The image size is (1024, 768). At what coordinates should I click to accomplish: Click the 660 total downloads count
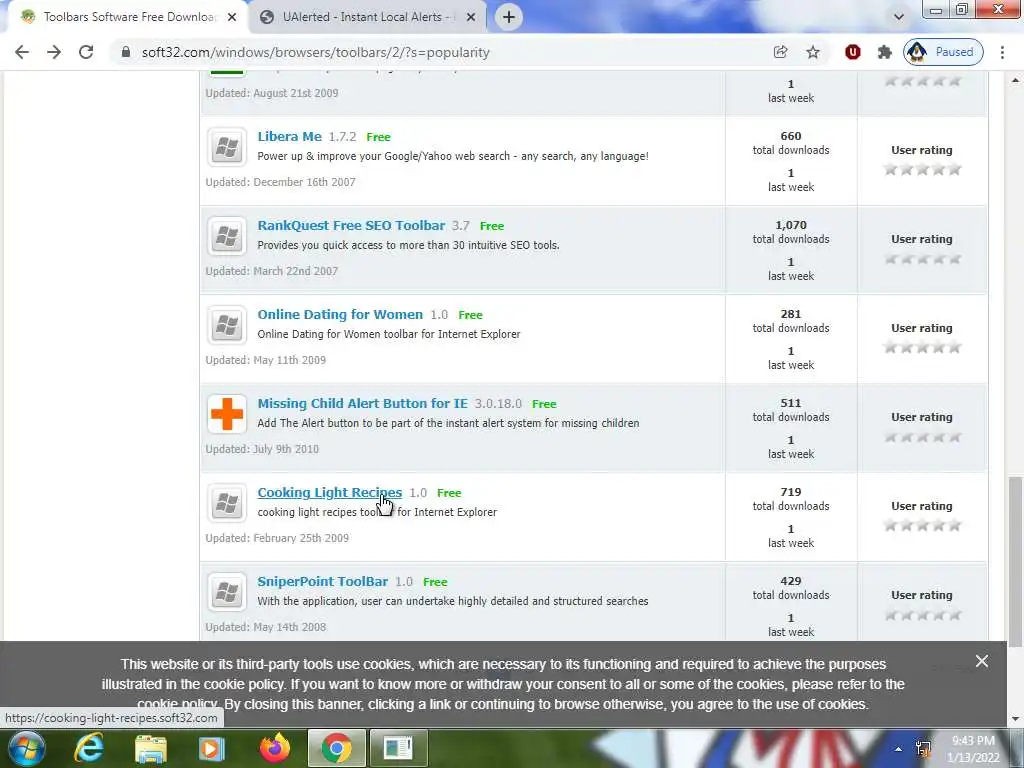(791, 136)
